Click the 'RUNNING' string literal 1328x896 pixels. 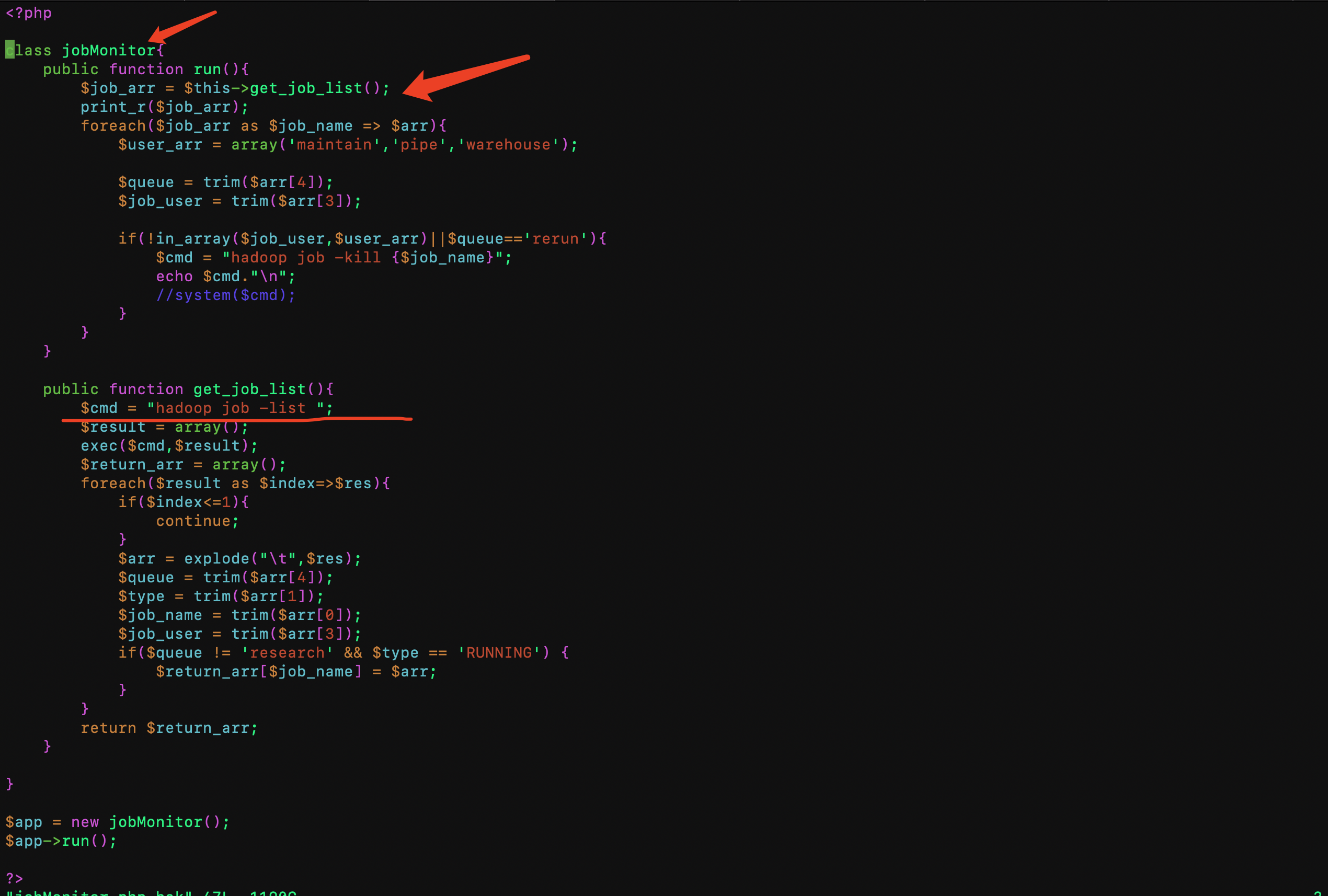click(499, 652)
